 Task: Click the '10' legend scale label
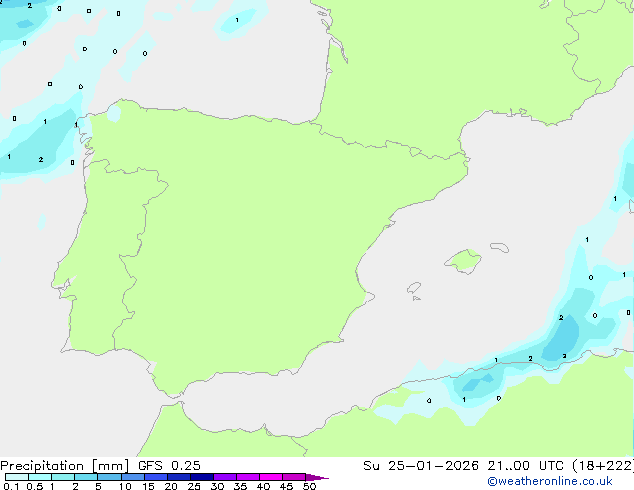click(x=125, y=486)
